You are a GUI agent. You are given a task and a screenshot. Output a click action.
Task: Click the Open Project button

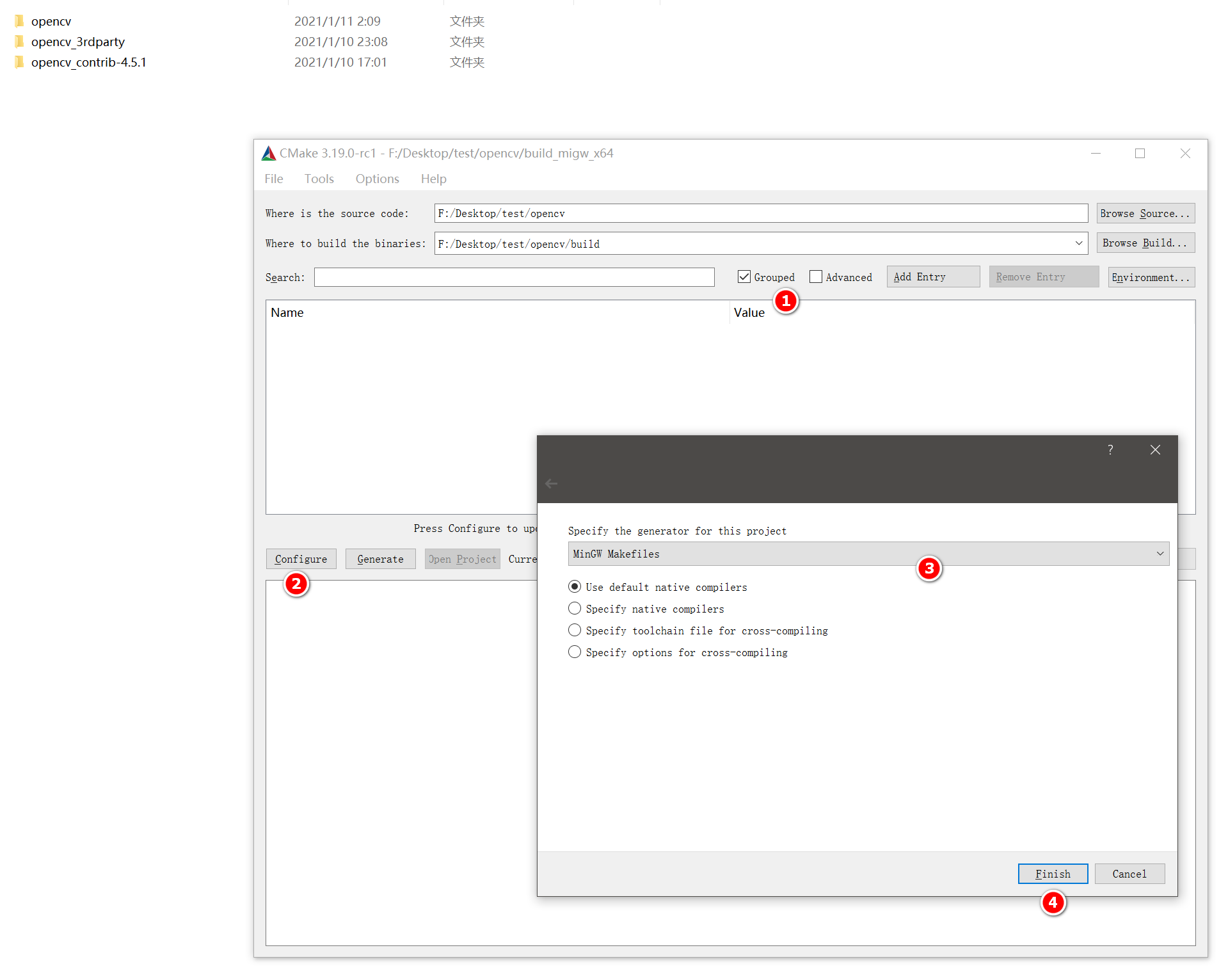462,559
